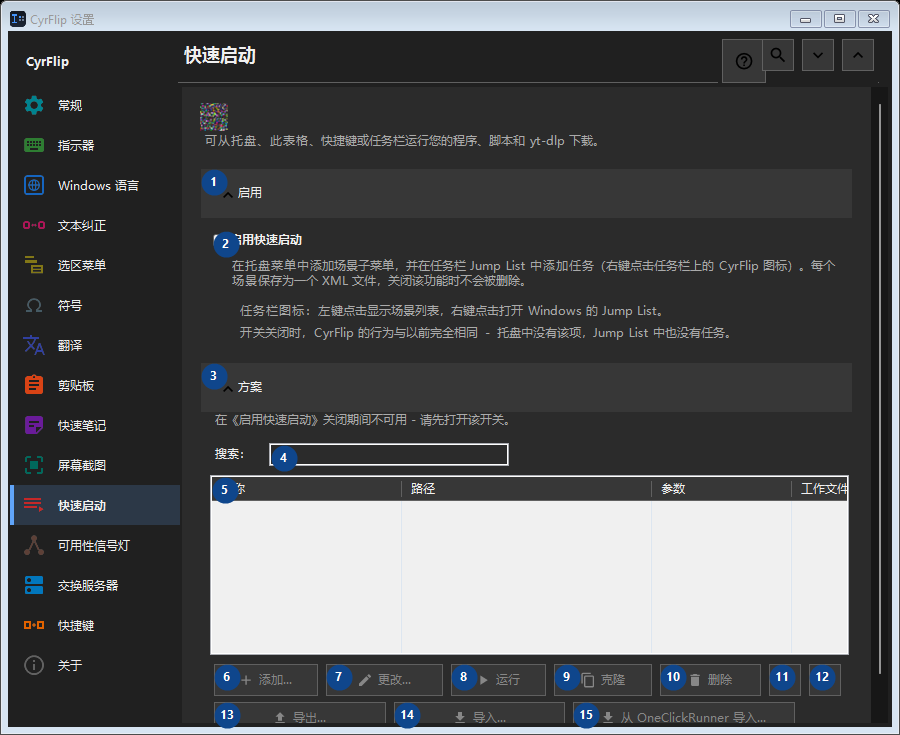Open the 符号 symbols page

point(95,306)
